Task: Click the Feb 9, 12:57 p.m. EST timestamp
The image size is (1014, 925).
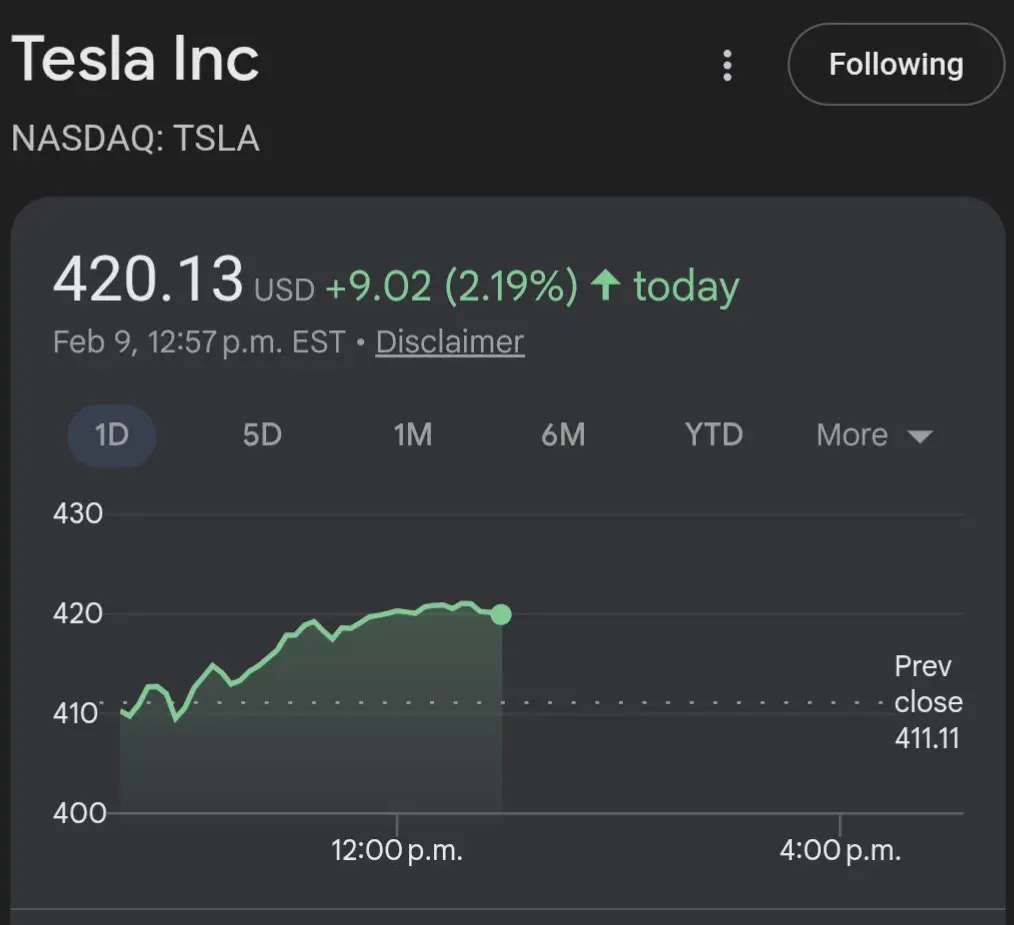Action: pyautogui.click(x=199, y=342)
